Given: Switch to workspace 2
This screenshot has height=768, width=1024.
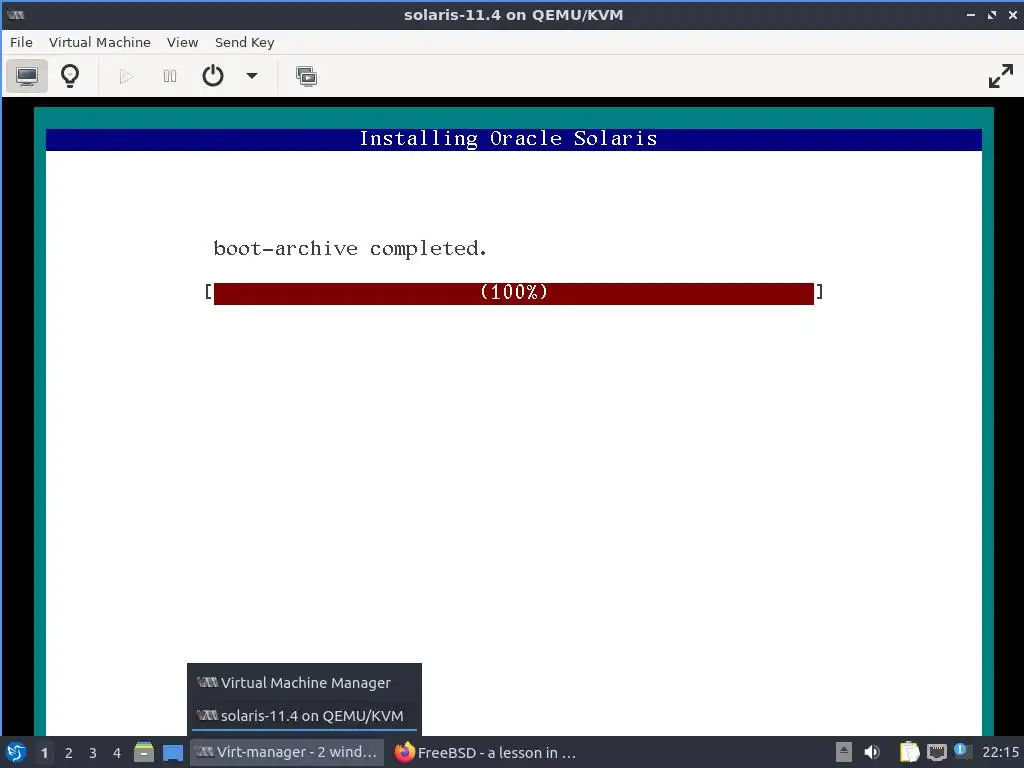Looking at the screenshot, I should coord(69,753).
